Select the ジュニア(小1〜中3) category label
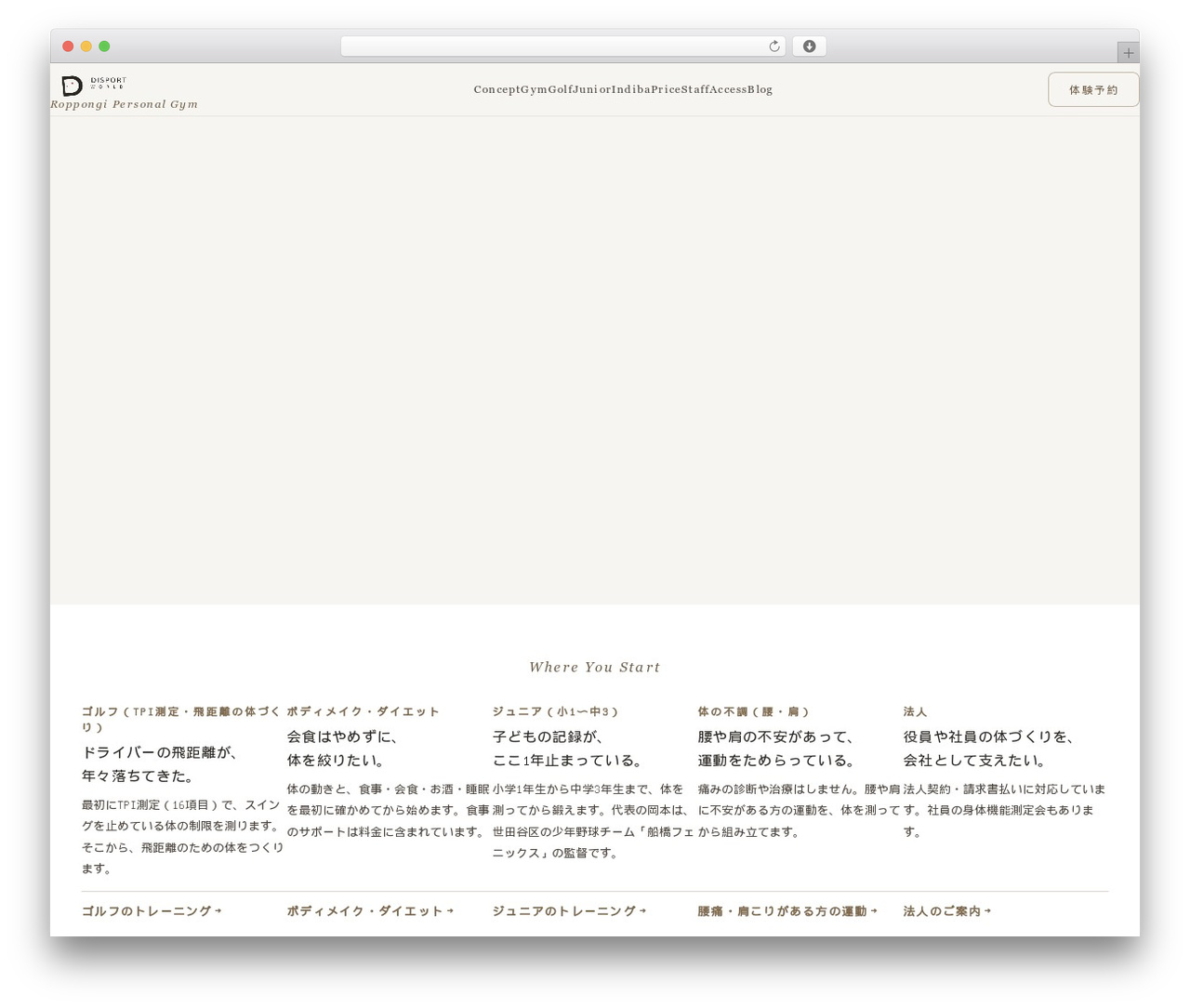Viewport: 1190px width, 1008px height. click(555, 711)
